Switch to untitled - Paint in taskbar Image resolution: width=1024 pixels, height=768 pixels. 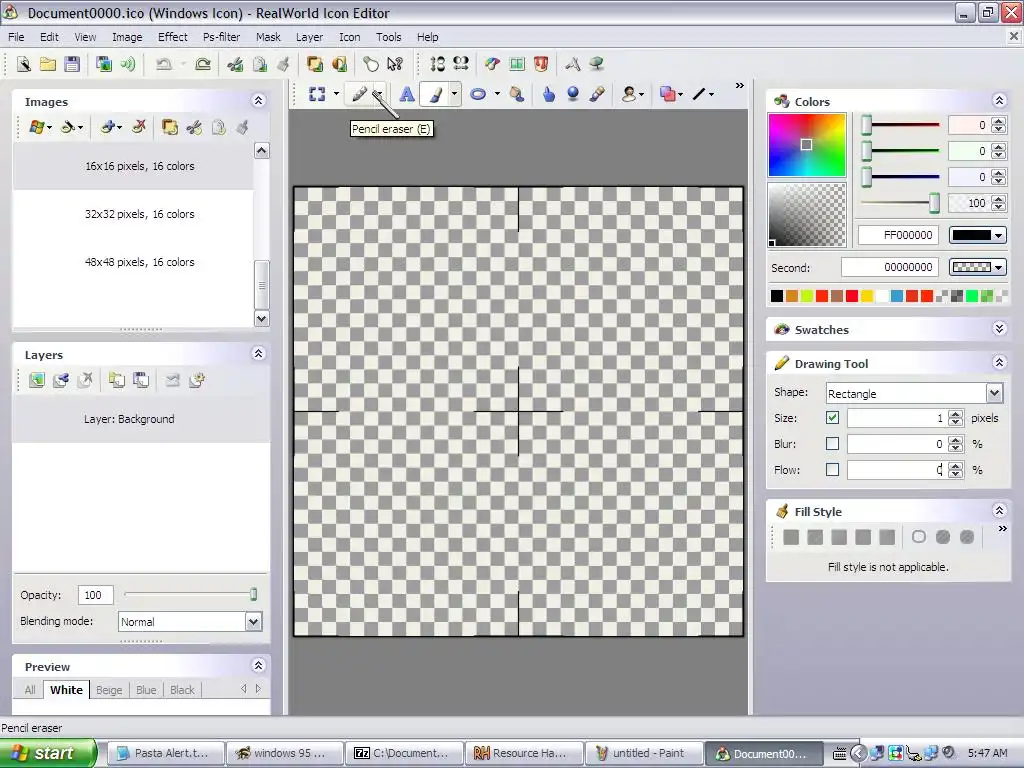[644, 753]
